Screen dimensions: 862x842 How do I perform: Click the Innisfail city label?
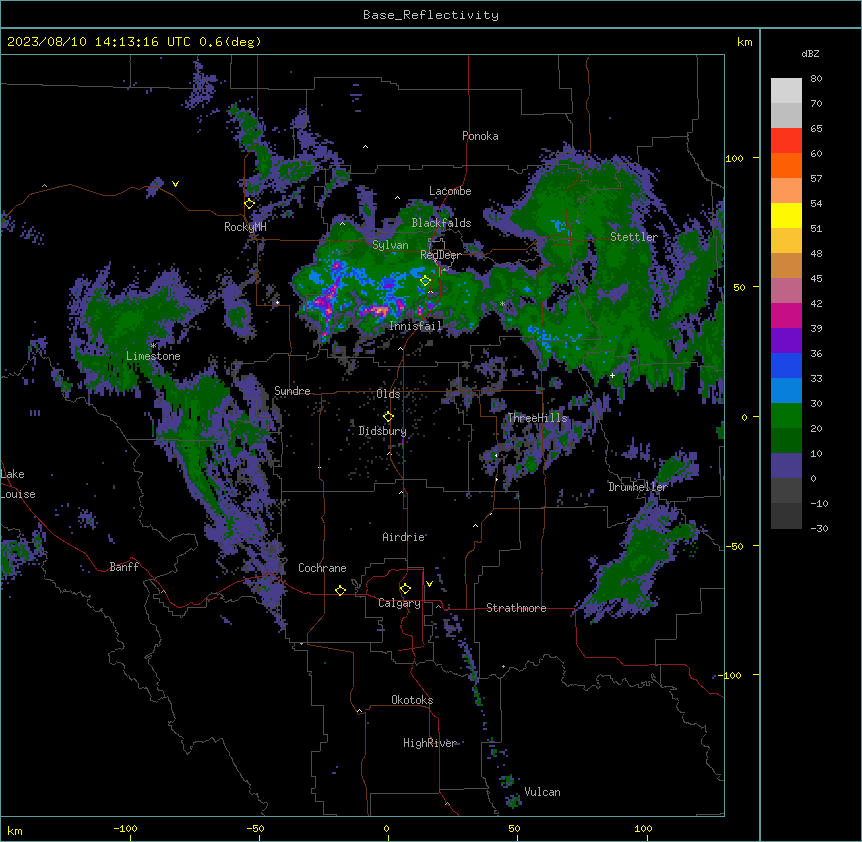tap(416, 326)
